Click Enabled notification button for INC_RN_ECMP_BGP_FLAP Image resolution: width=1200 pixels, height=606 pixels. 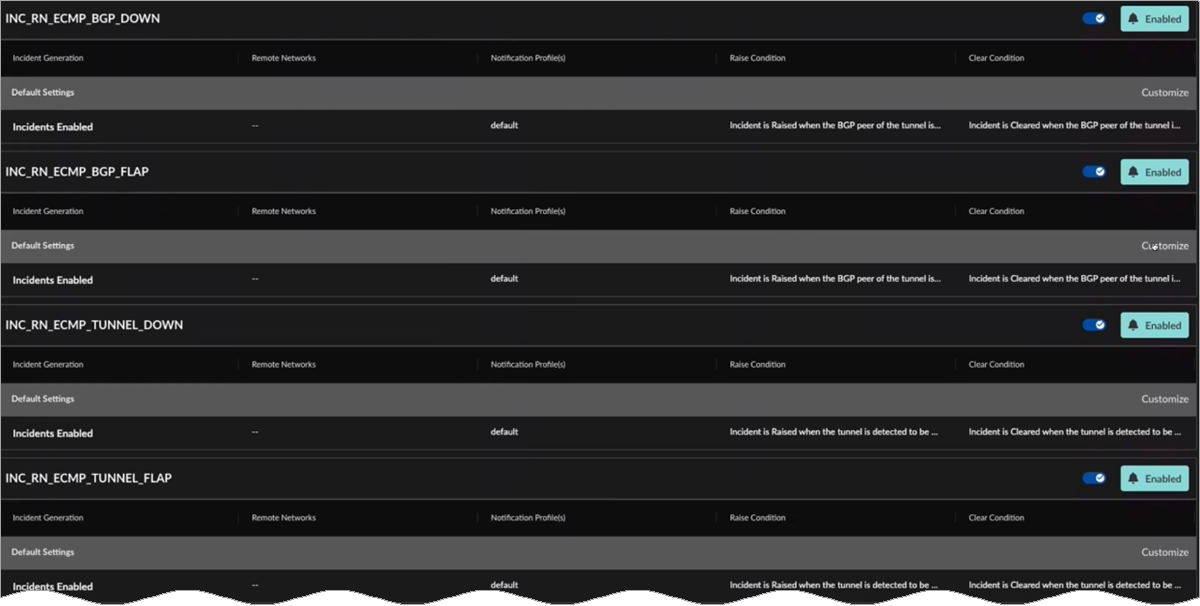[x=1154, y=172]
